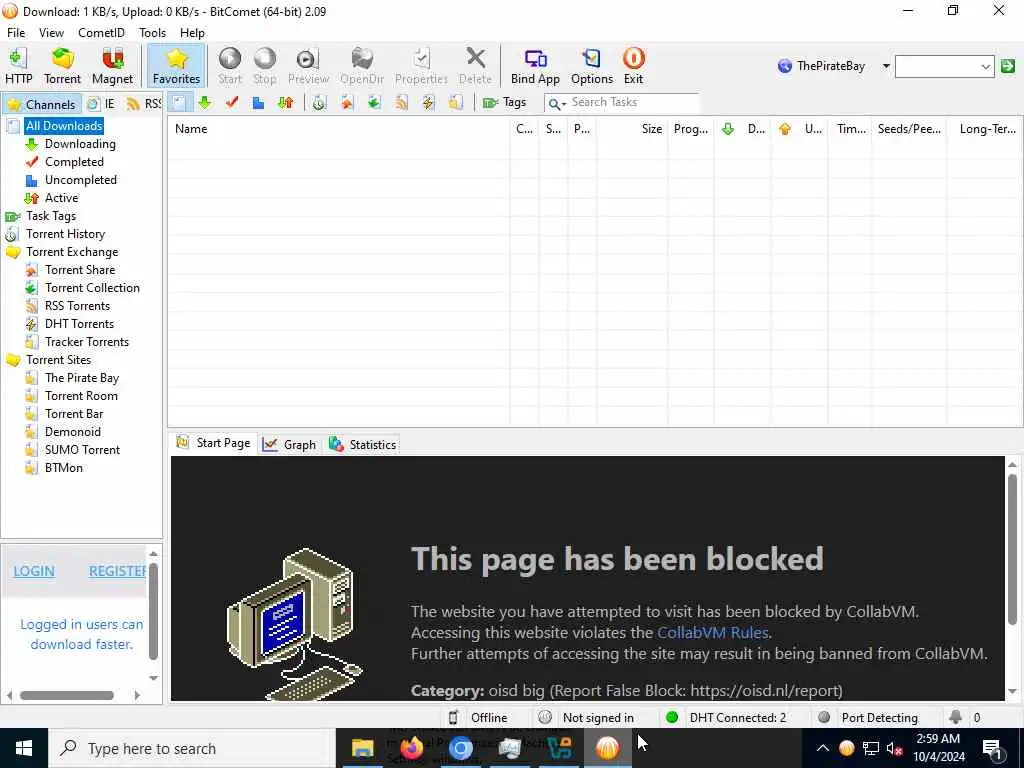Click the Torrent History clock icon in filter bar
The image size is (1024, 768).
click(319, 103)
